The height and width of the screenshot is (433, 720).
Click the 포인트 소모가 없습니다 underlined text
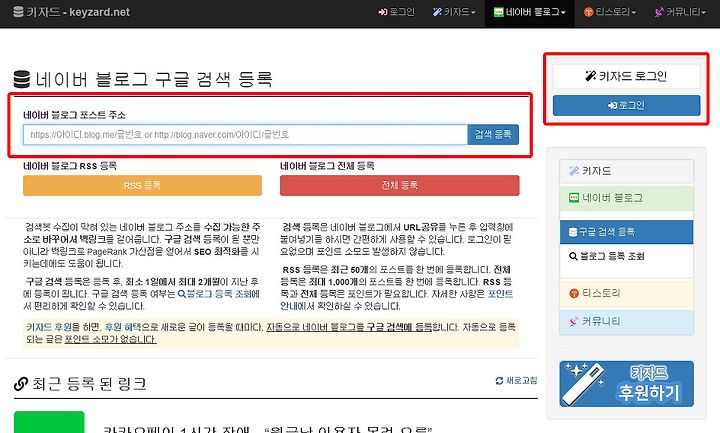[110, 339]
